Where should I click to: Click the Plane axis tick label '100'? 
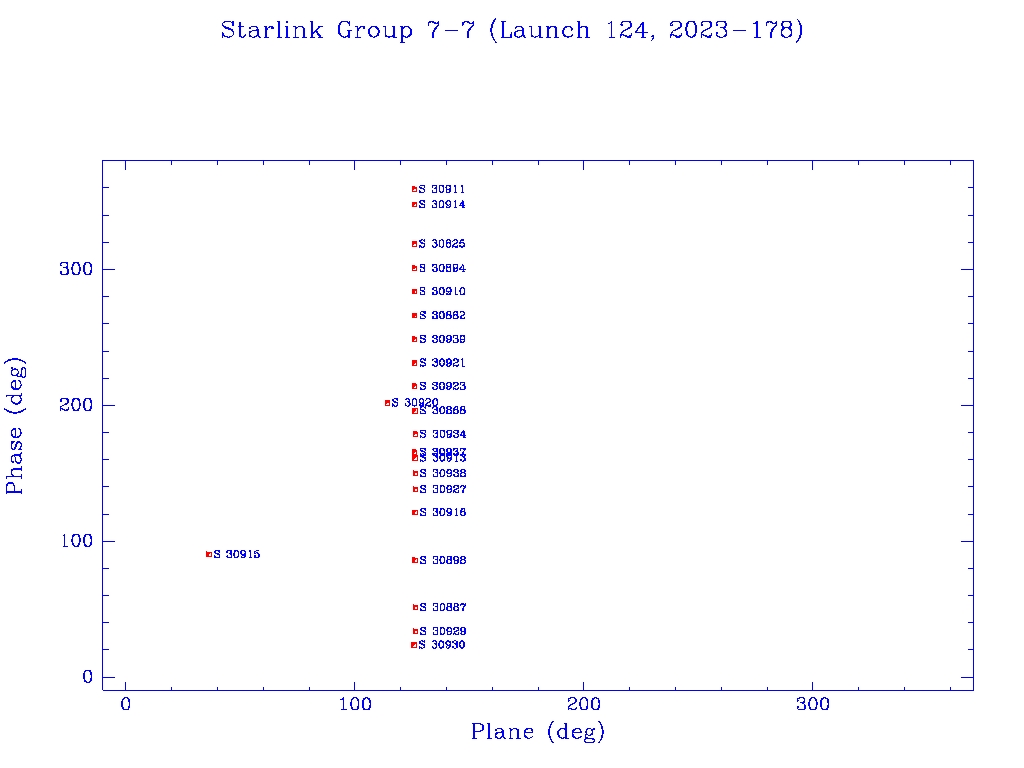coord(355,704)
